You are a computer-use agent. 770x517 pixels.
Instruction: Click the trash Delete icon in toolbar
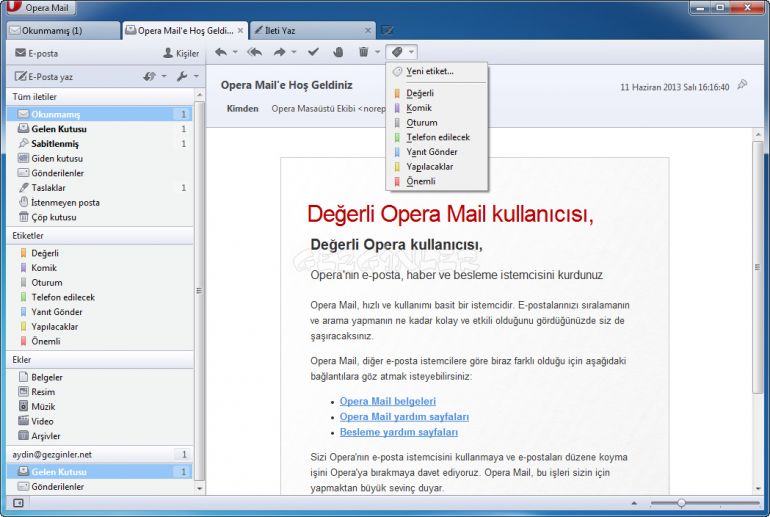(363, 52)
